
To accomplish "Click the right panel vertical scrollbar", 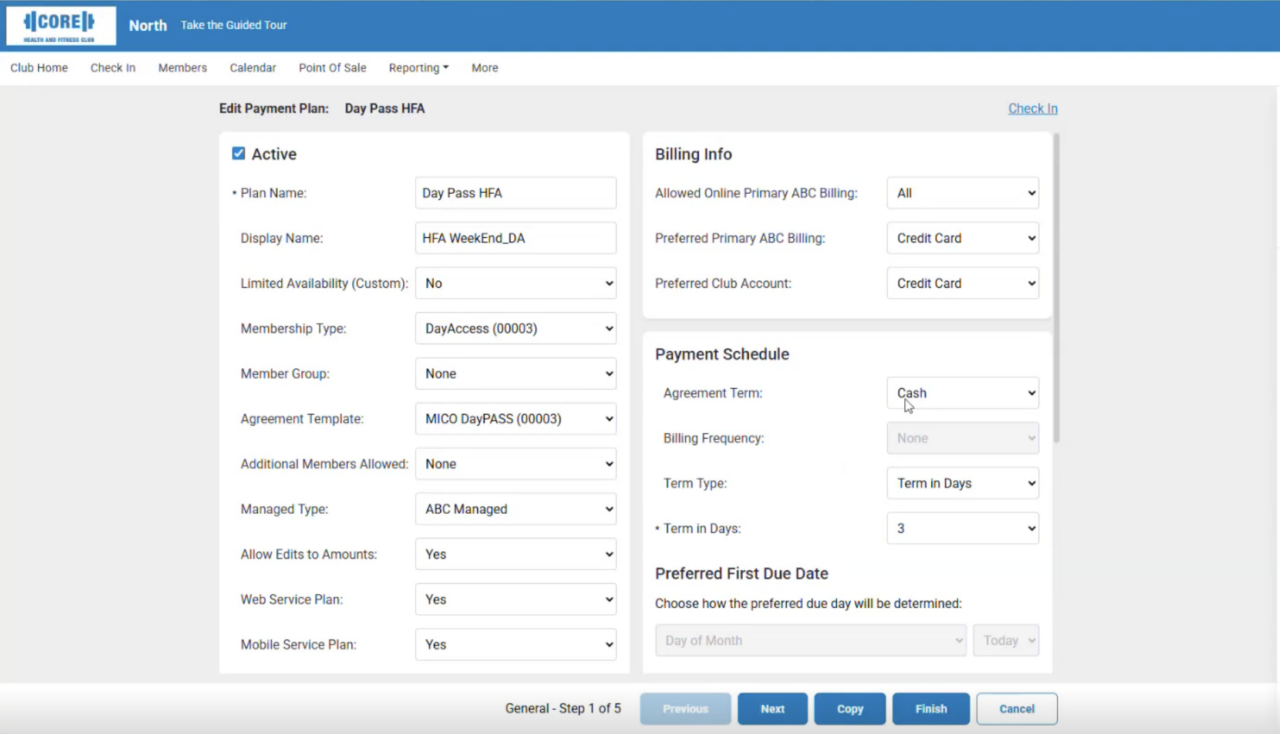I will [x=1056, y=290].
